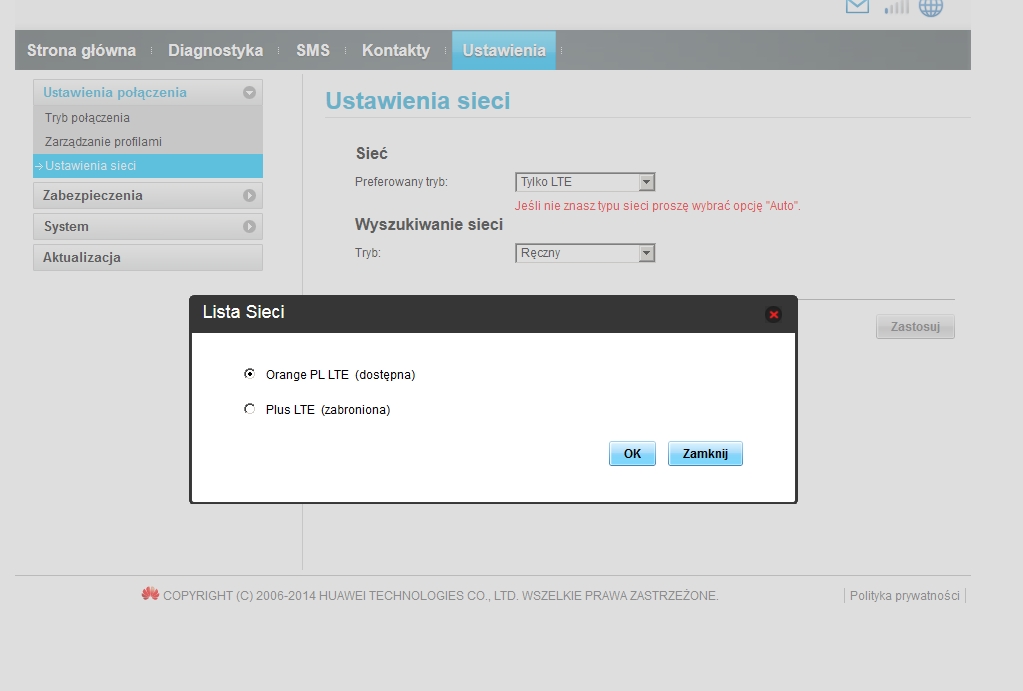This screenshot has height=691, width=1023.
Task: Confirm network choice with OK button
Action: coord(632,453)
